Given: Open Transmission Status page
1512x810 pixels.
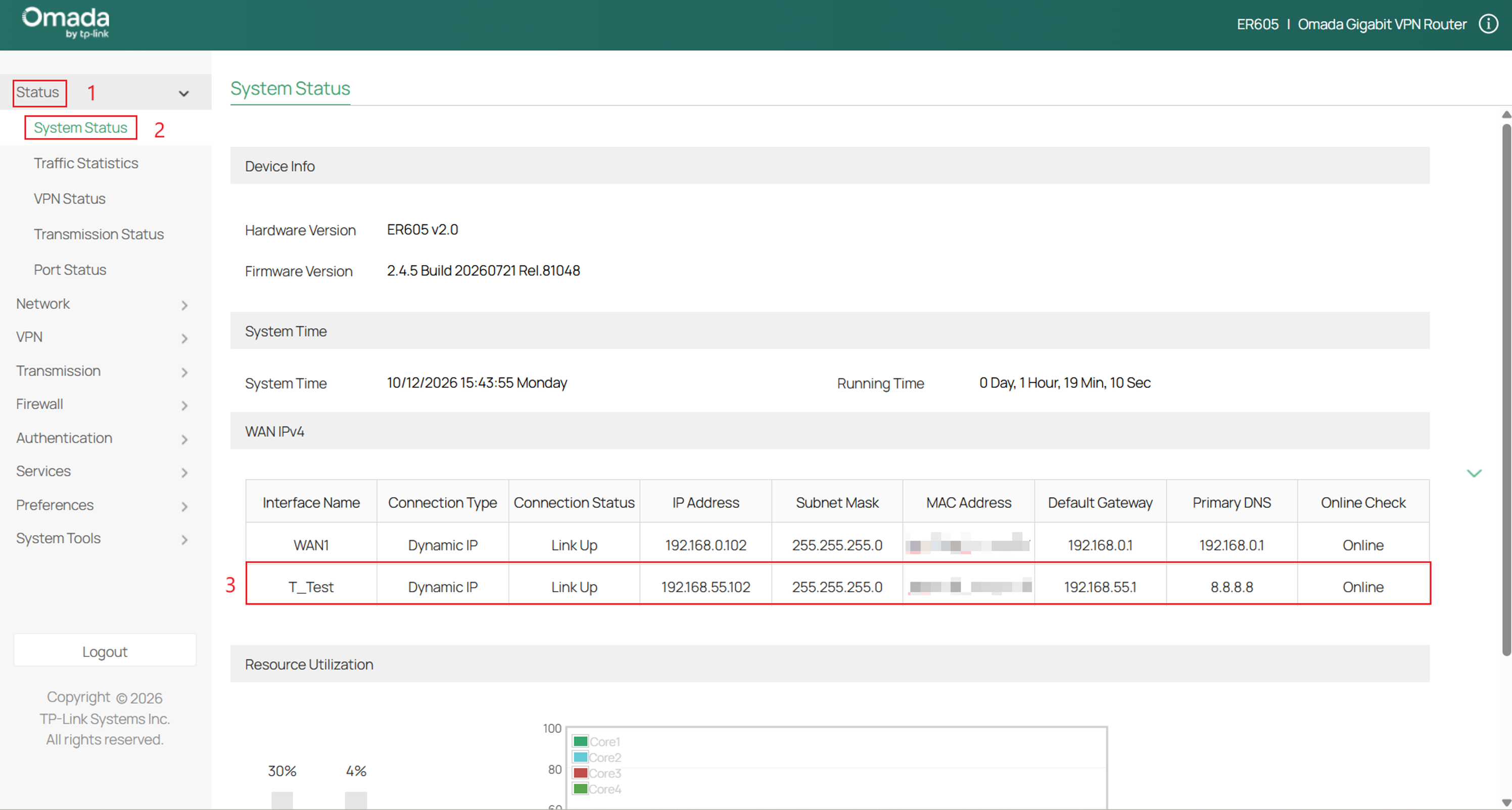Looking at the screenshot, I should (x=99, y=234).
